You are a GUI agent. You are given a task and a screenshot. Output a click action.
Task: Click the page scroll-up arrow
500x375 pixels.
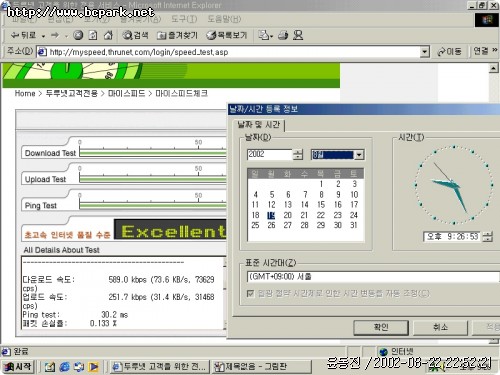pos(494,68)
